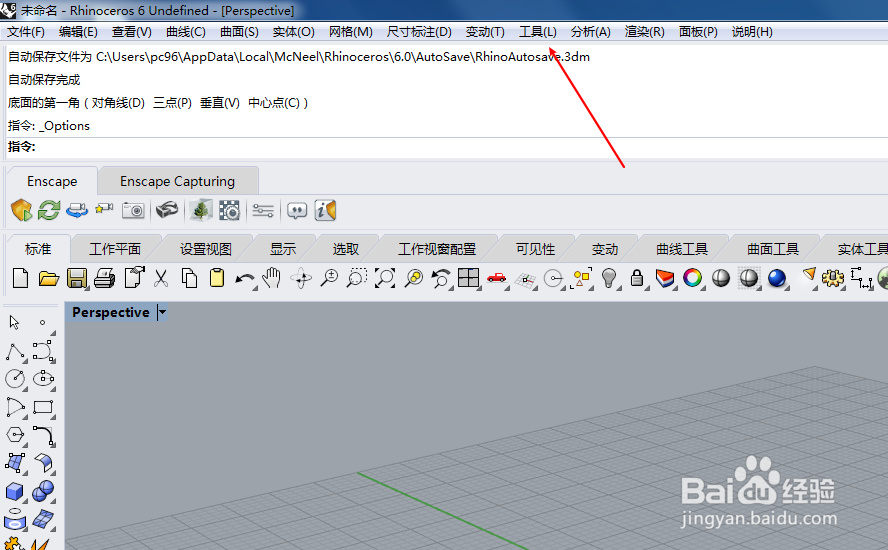
Task: Select the Circle tool in left sidebar
Action: tap(15, 379)
